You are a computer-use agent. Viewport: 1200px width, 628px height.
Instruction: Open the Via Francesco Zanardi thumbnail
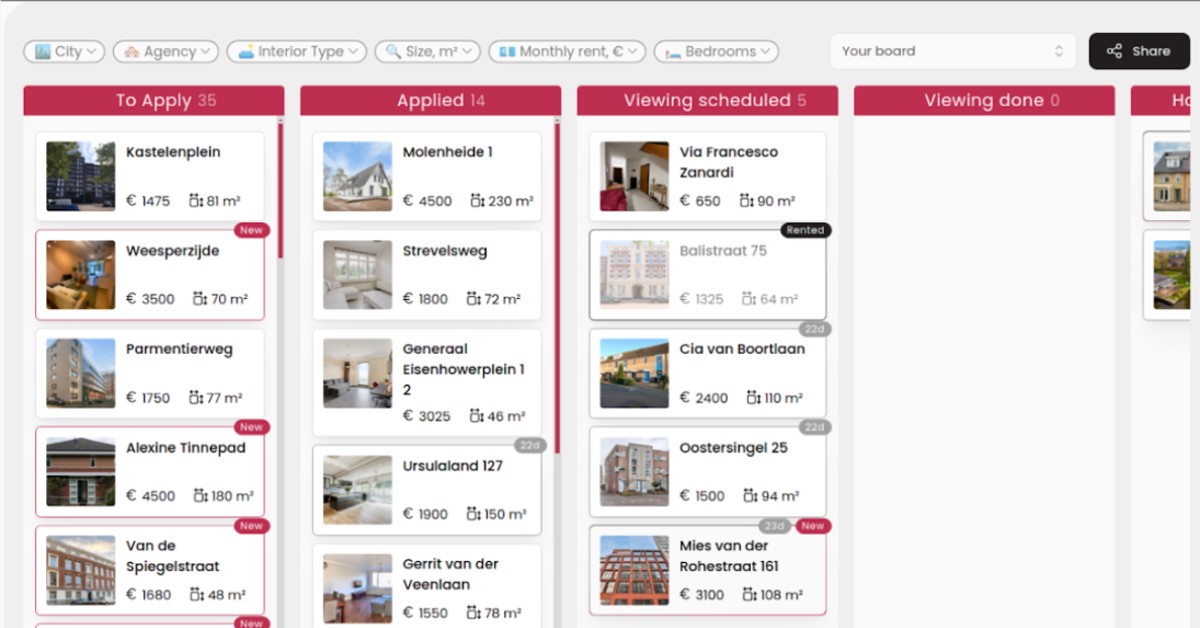tap(635, 176)
